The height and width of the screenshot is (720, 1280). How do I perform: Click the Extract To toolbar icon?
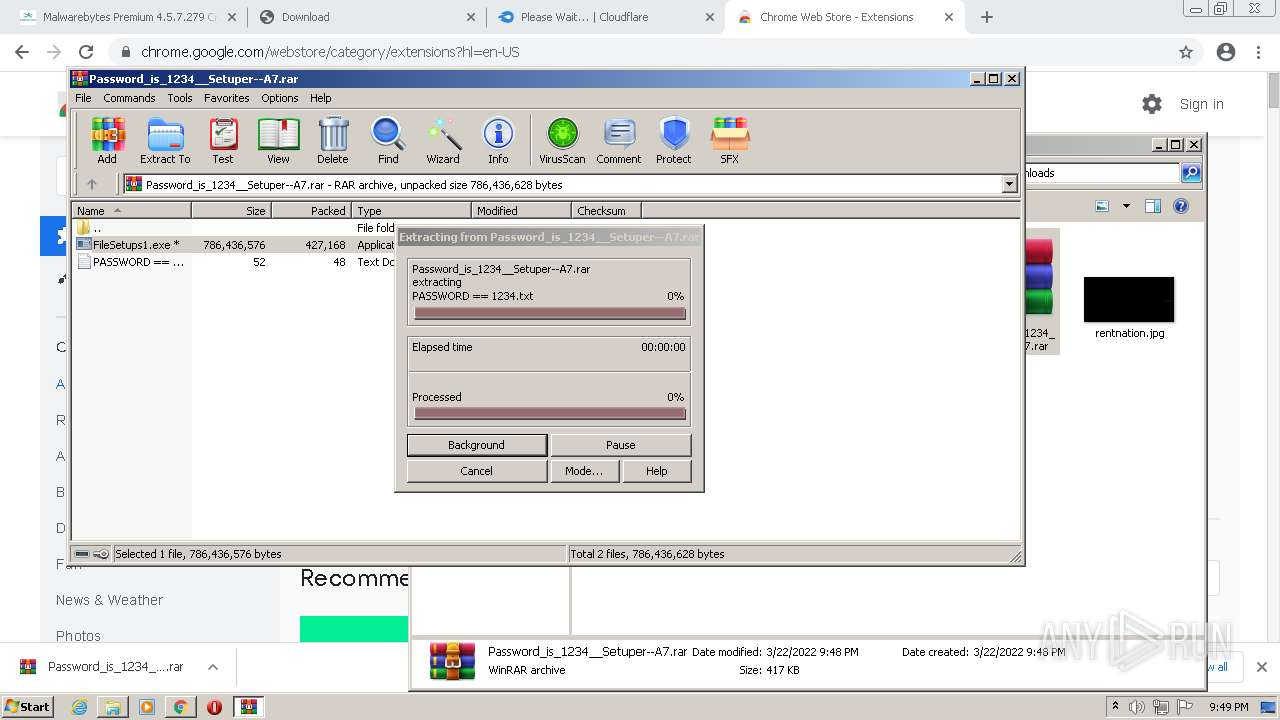click(x=165, y=140)
